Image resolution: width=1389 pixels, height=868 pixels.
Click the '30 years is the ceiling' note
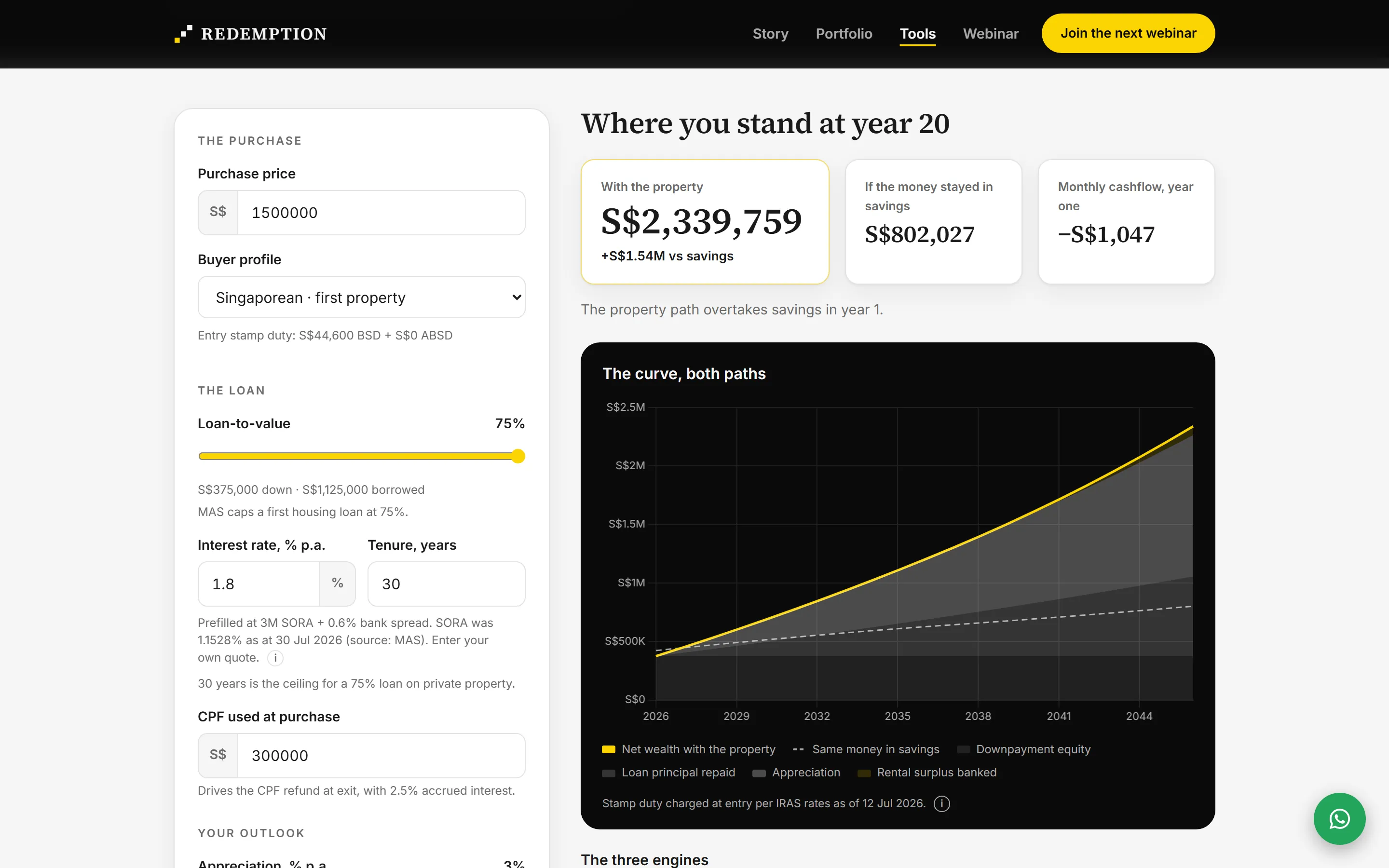pyautogui.click(x=356, y=684)
